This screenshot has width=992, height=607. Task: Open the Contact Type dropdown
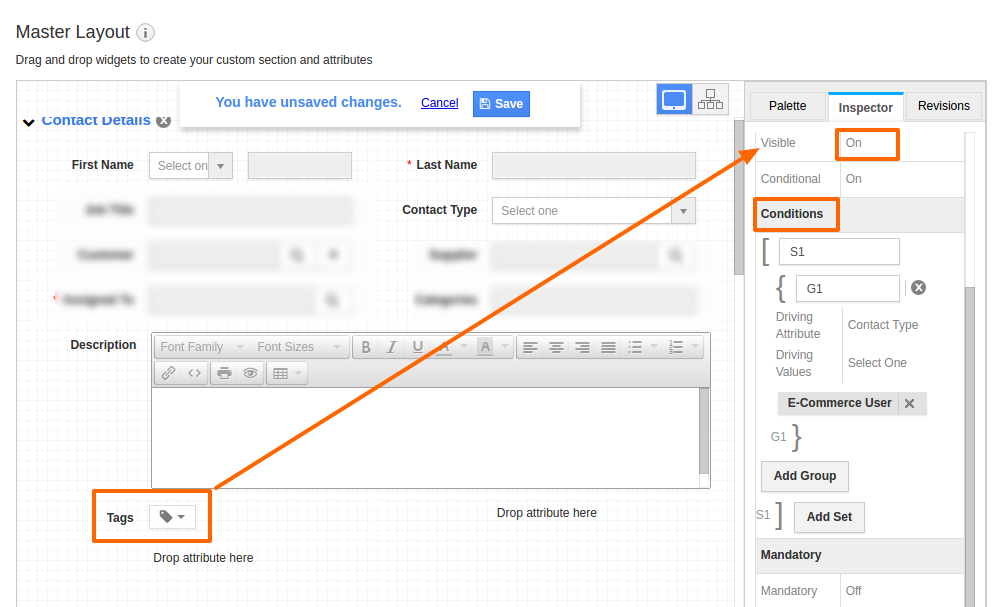(x=594, y=211)
